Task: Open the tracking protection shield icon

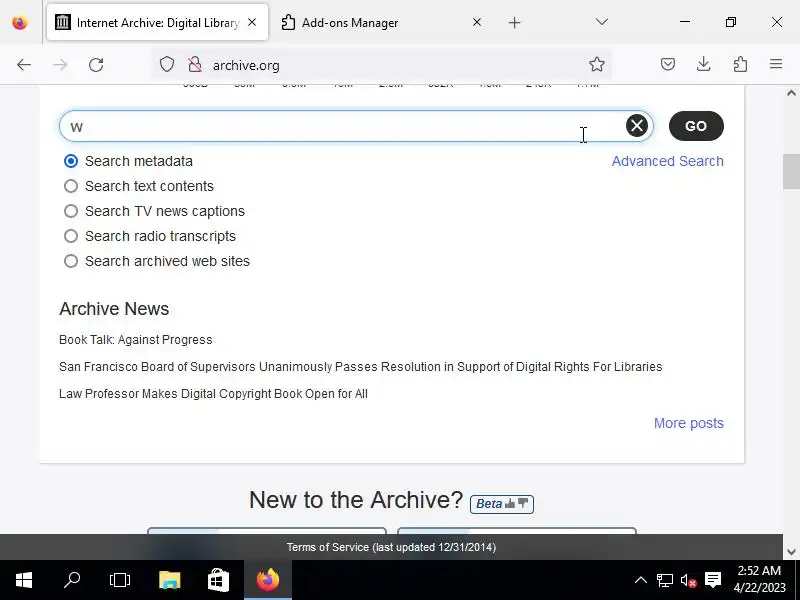Action: pyautogui.click(x=167, y=65)
